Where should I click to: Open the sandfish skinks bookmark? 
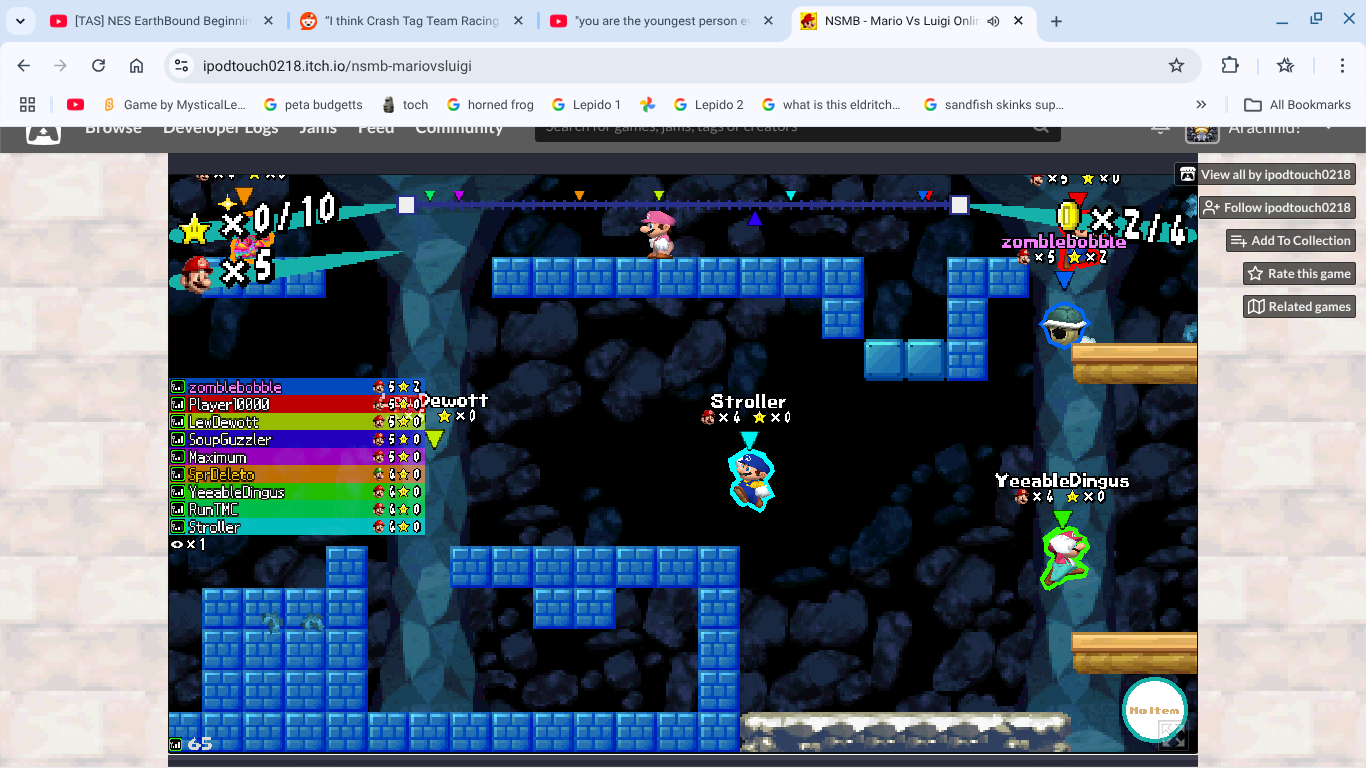994,104
